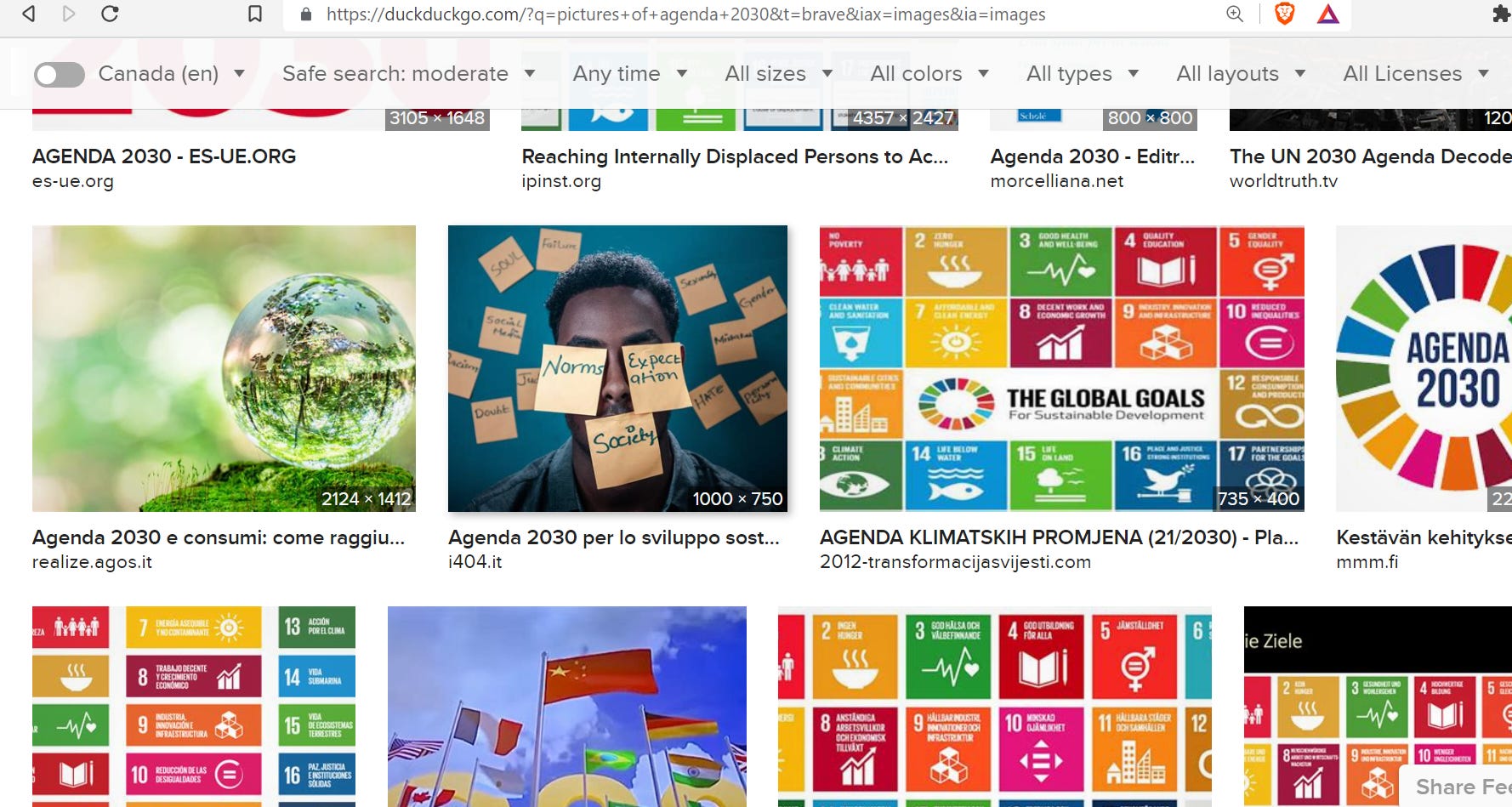The width and height of the screenshot is (1512, 807).
Task: Open the Spanish SDG icons thumbnail
Action: 194,706
